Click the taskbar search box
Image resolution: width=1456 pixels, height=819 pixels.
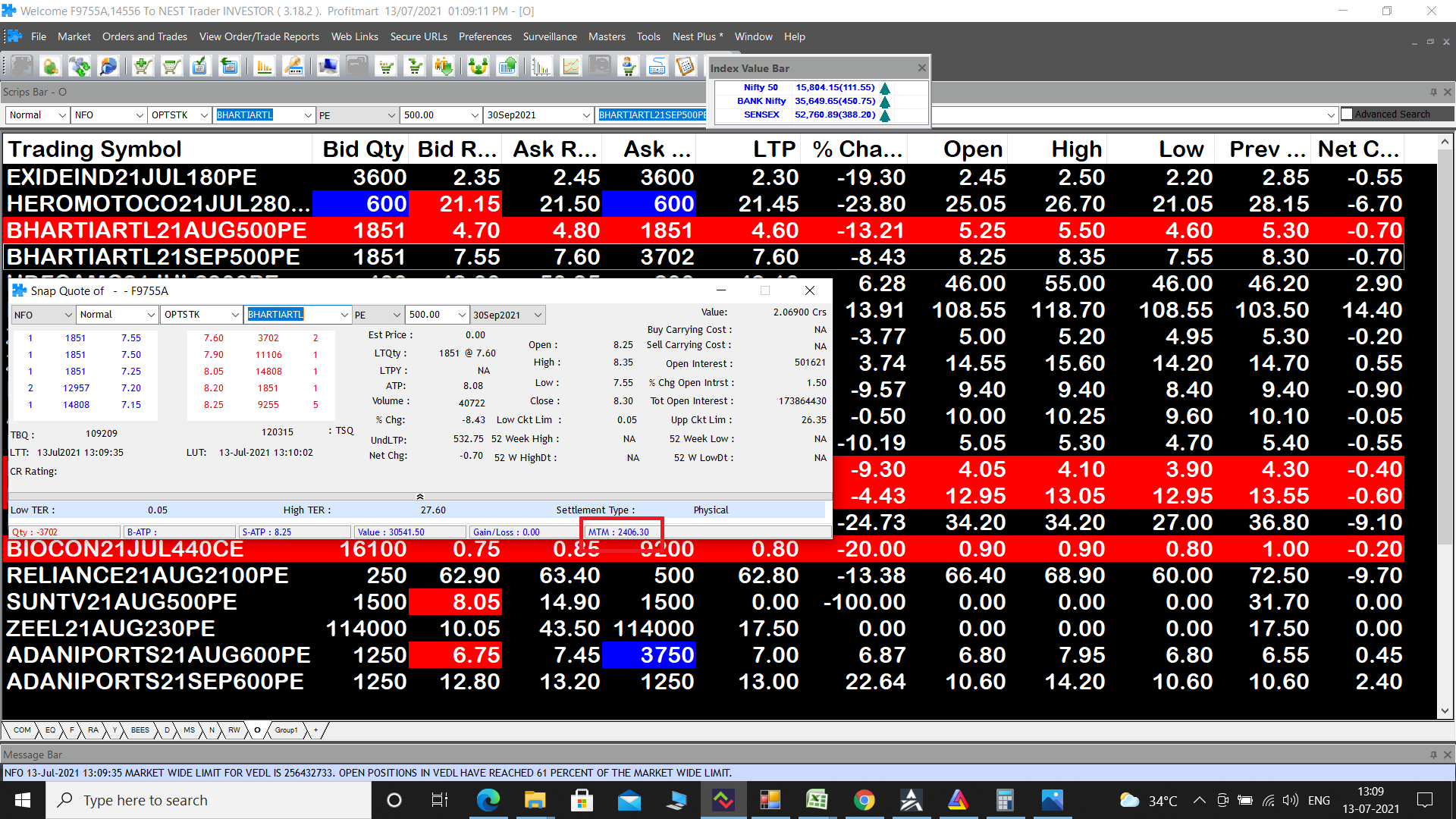click(x=209, y=800)
